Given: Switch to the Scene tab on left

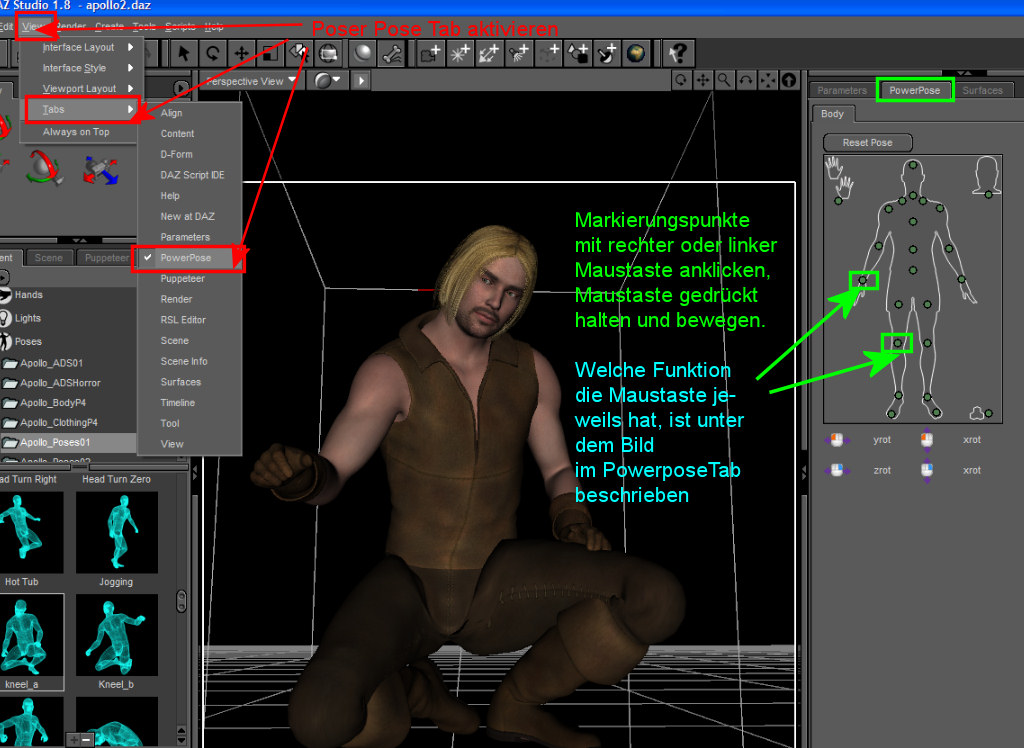Looking at the screenshot, I should [49, 258].
